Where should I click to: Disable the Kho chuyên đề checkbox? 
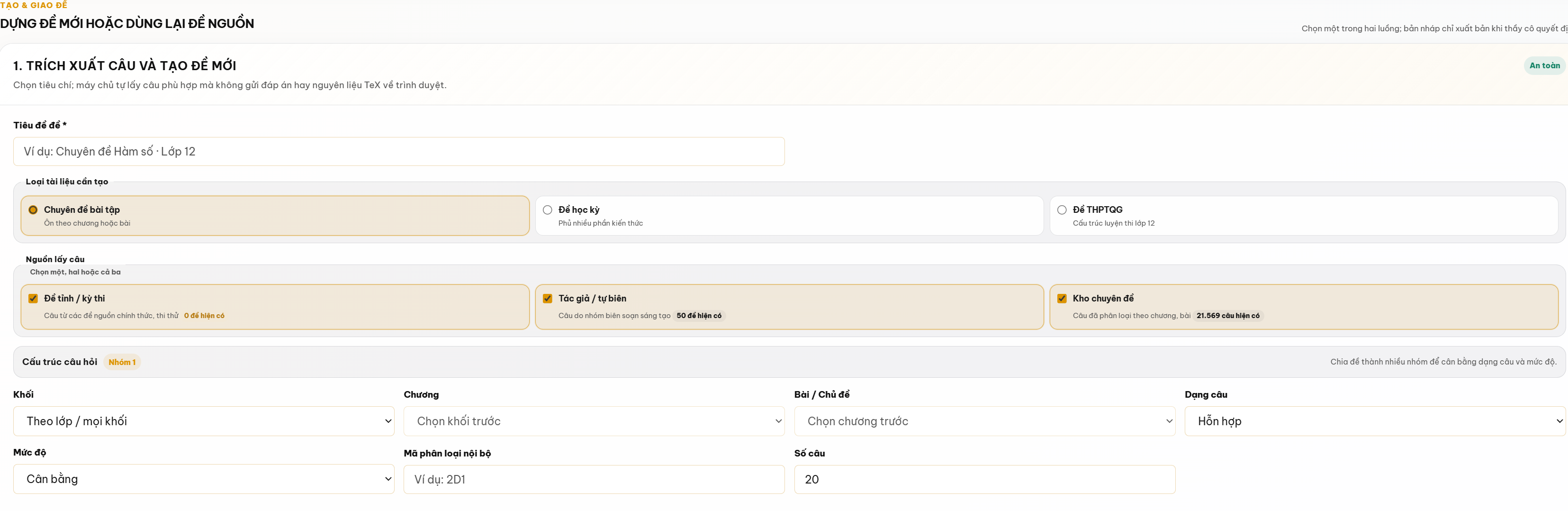click(x=1062, y=299)
